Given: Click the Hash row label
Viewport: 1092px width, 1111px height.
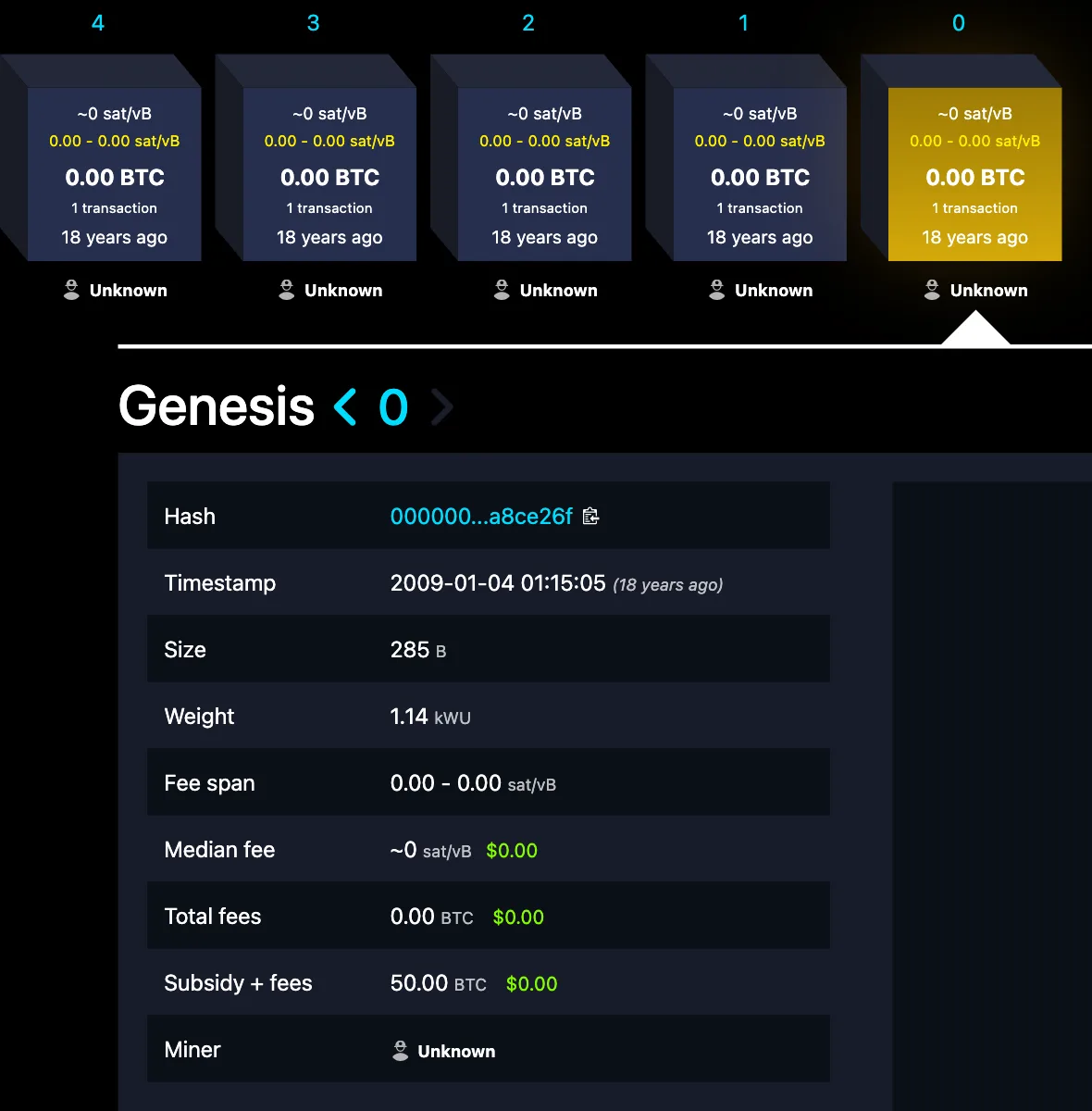Looking at the screenshot, I should click(x=190, y=517).
